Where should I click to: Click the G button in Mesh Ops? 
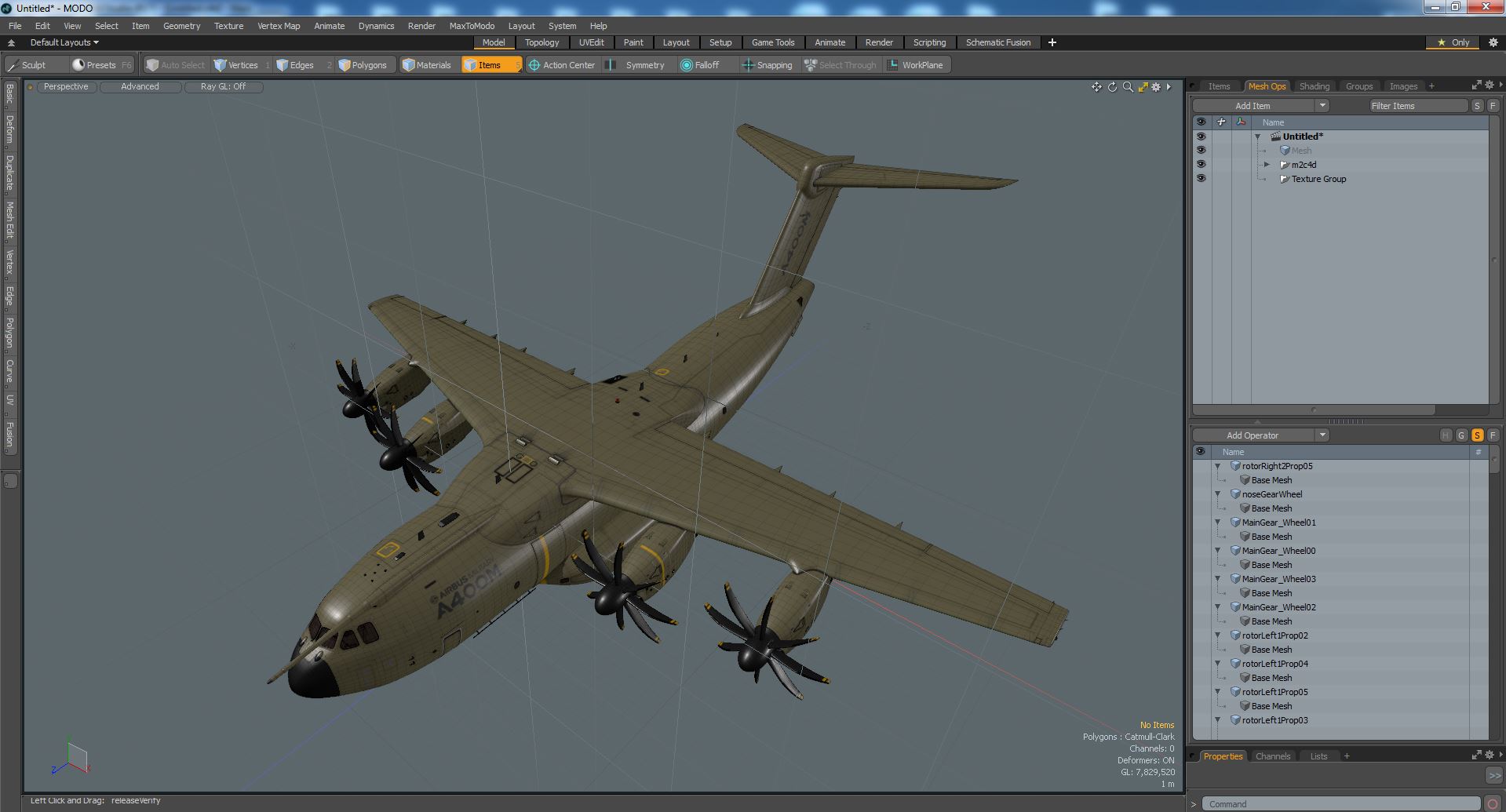pyautogui.click(x=1461, y=435)
